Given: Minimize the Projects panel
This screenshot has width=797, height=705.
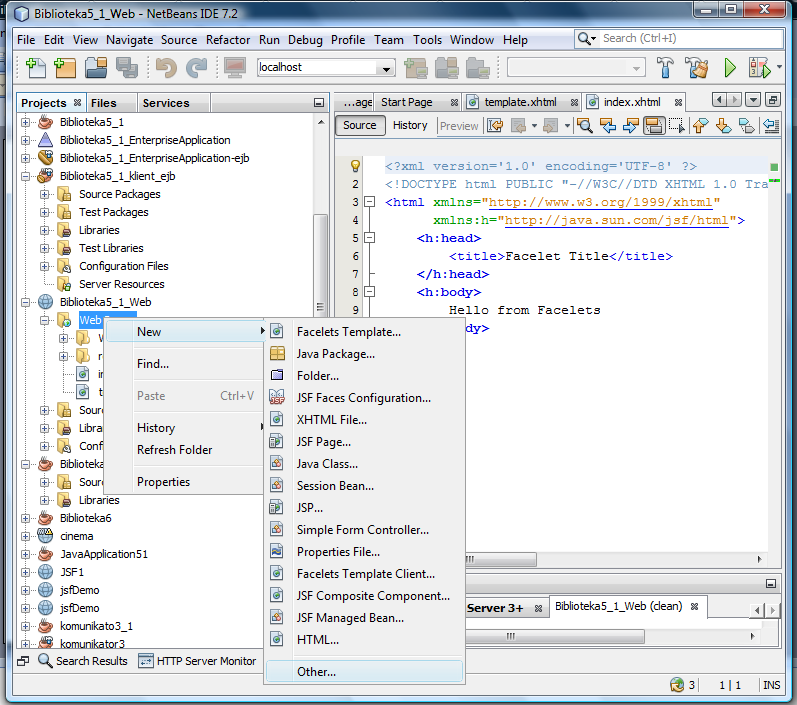Looking at the screenshot, I should (319, 103).
